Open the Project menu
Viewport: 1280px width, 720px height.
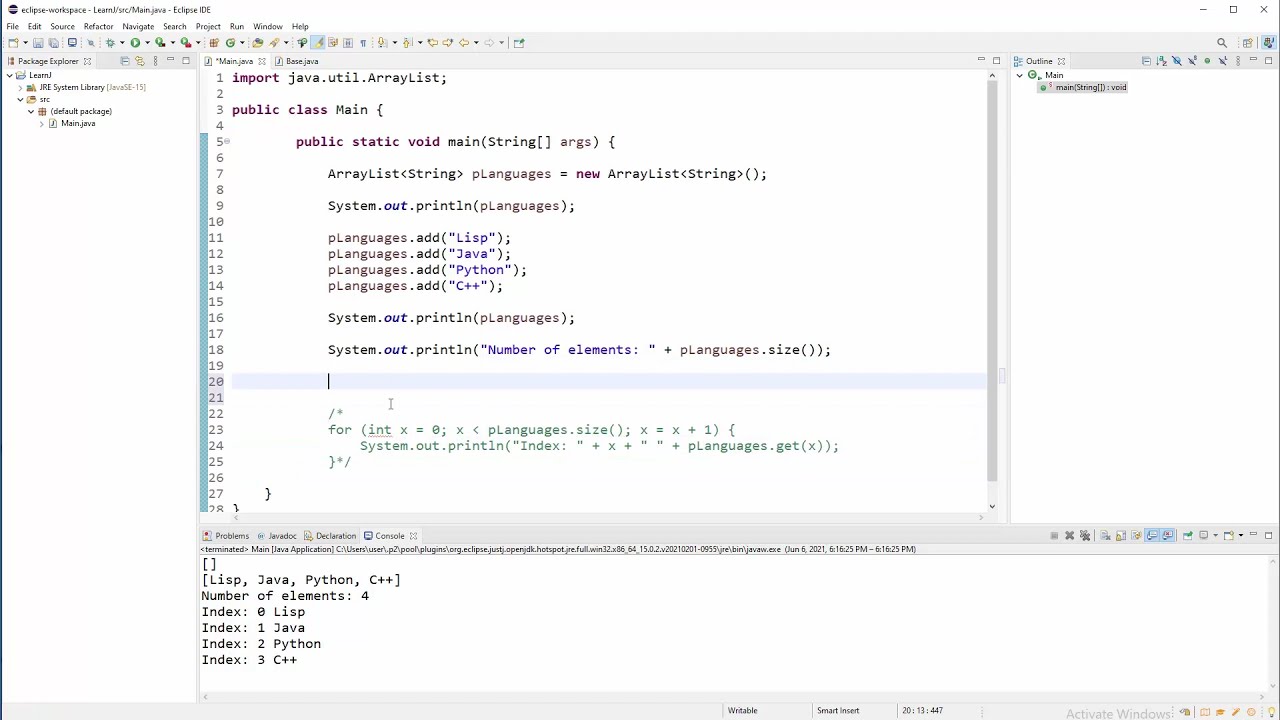[208, 26]
